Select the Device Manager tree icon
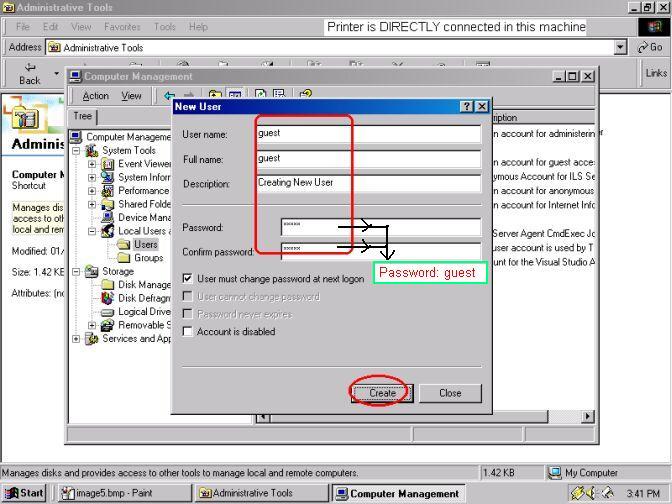 click(108, 218)
